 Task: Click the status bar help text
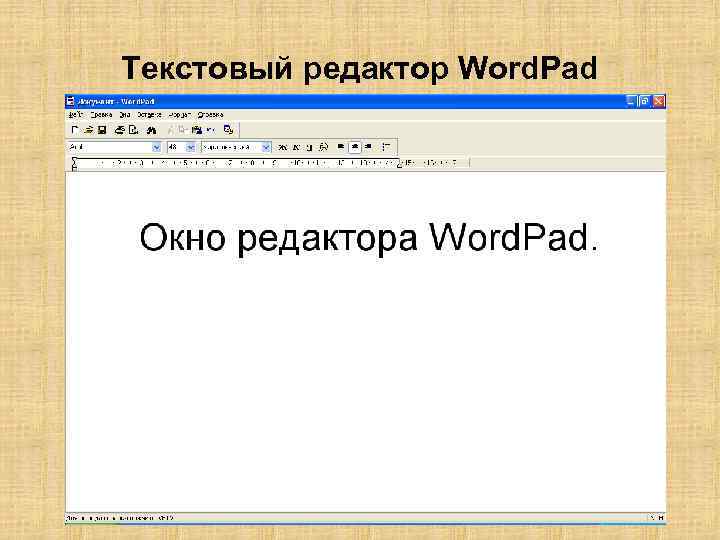tap(120, 518)
